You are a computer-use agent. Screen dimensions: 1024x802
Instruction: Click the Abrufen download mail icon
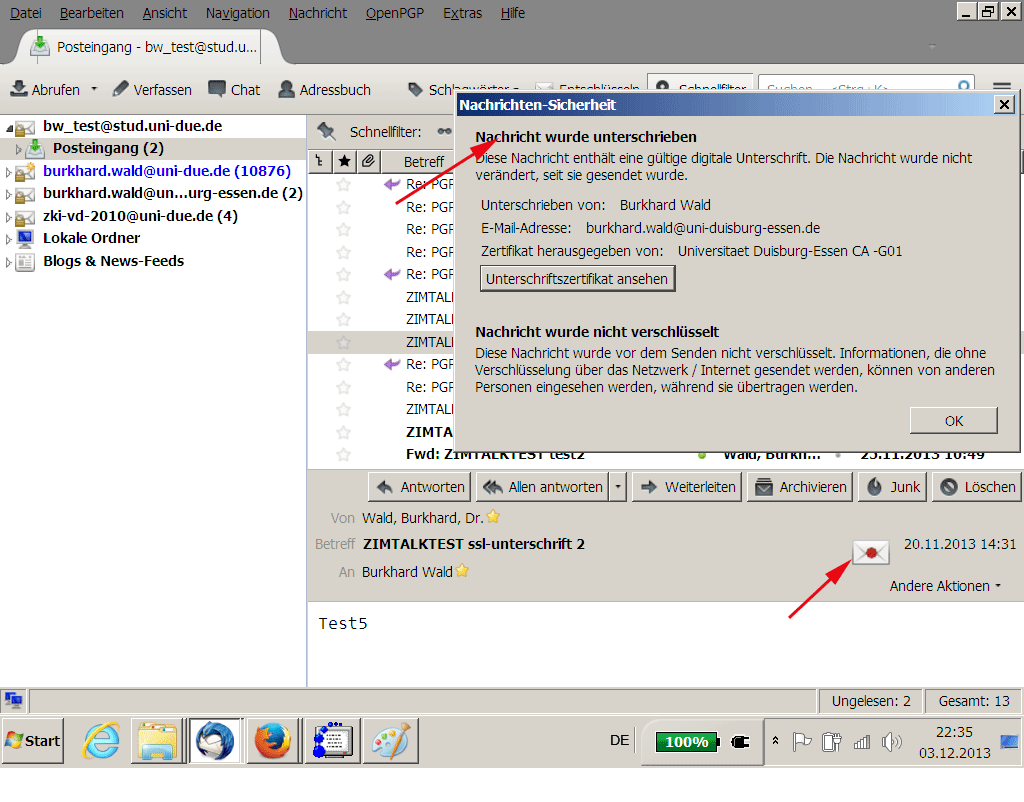point(19,89)
